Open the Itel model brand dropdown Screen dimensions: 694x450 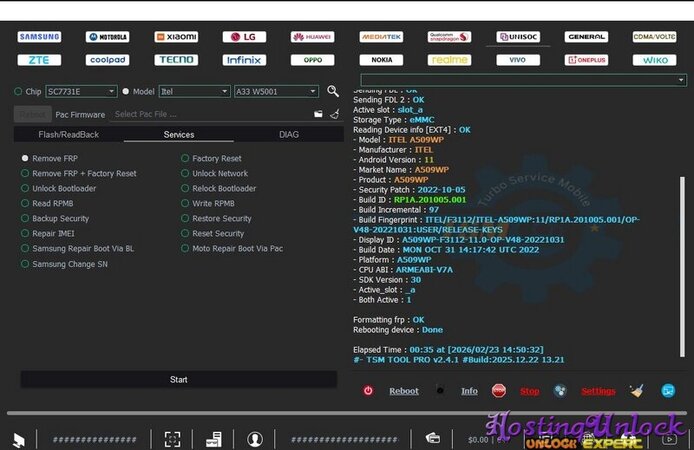click(x=194, y=91)
